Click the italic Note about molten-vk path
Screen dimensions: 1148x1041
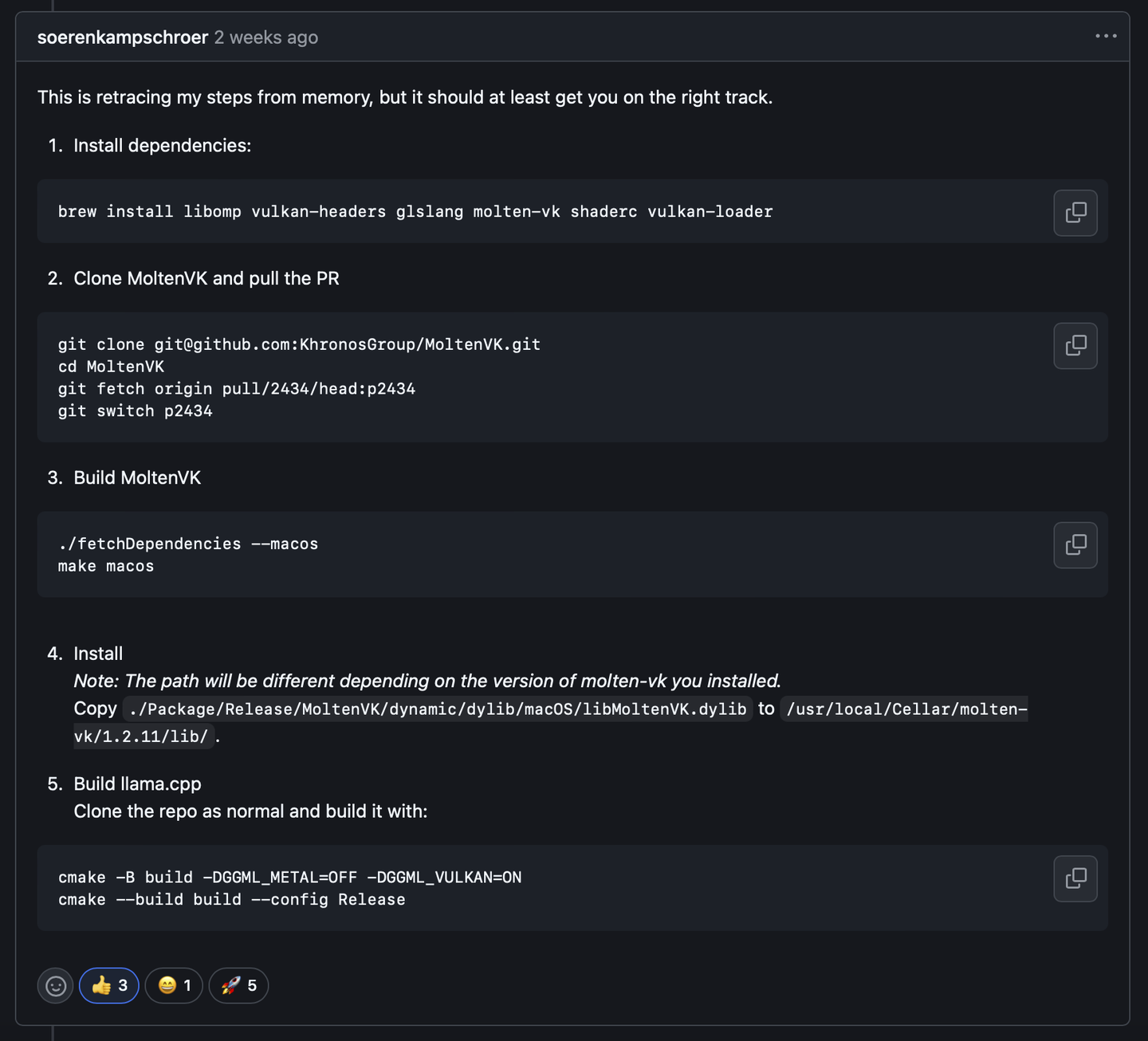click(x=427, y=682)
